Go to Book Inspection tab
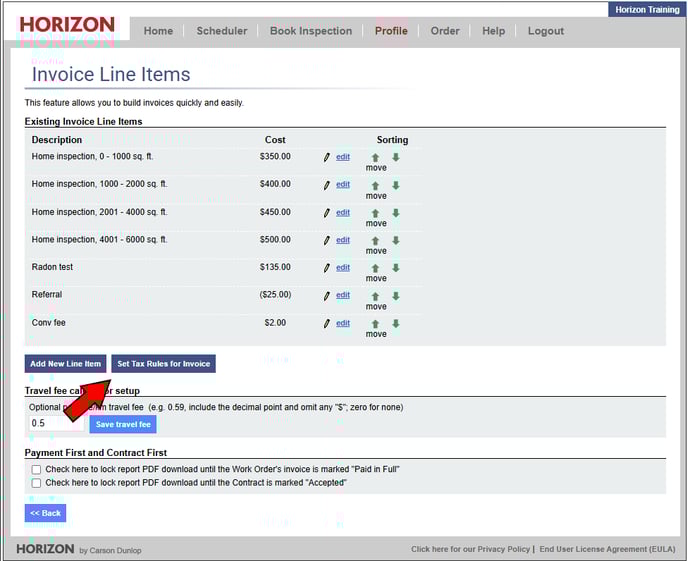Image resolution: width=688 pixels, height=561 pixels. click(311, 31)
